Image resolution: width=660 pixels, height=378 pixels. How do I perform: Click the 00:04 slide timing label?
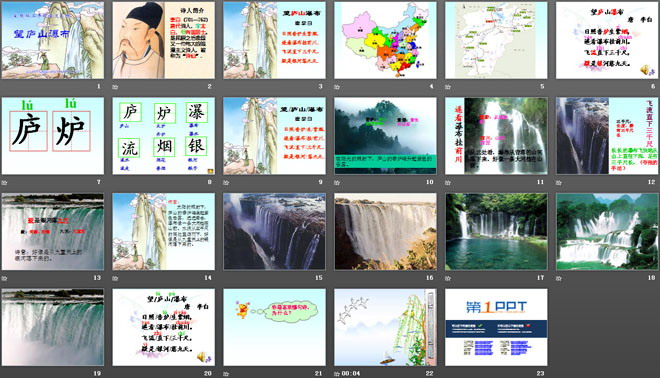click(x=351, y=373)
